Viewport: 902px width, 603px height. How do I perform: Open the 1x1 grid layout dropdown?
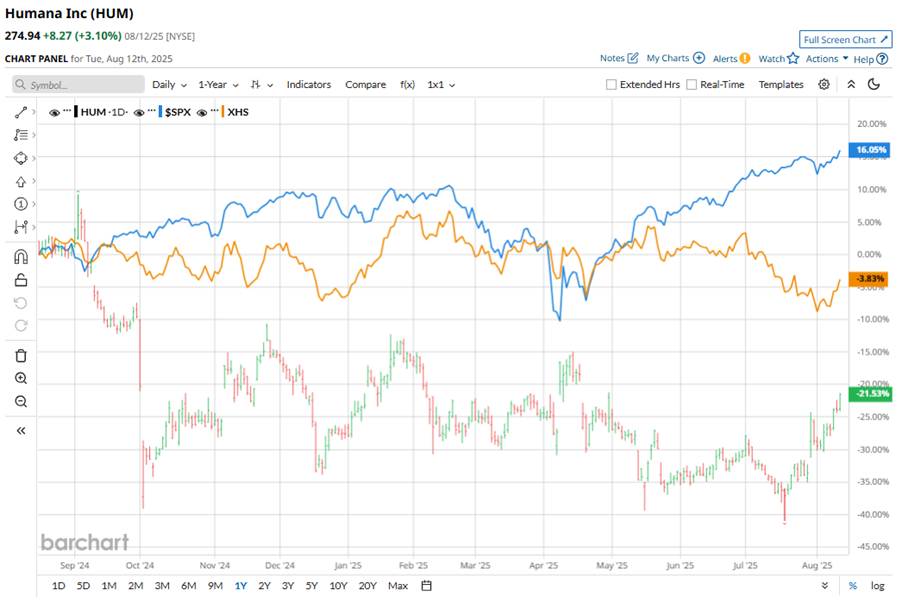point(441,85)
